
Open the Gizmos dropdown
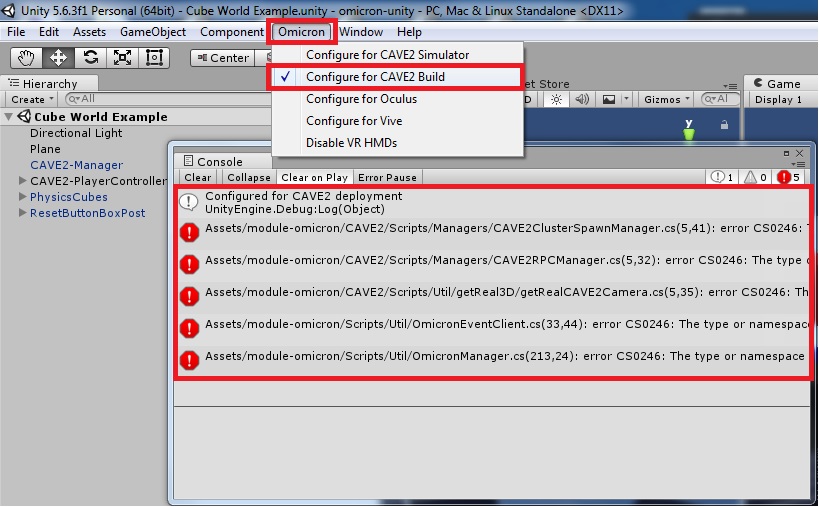coord(666,99)
